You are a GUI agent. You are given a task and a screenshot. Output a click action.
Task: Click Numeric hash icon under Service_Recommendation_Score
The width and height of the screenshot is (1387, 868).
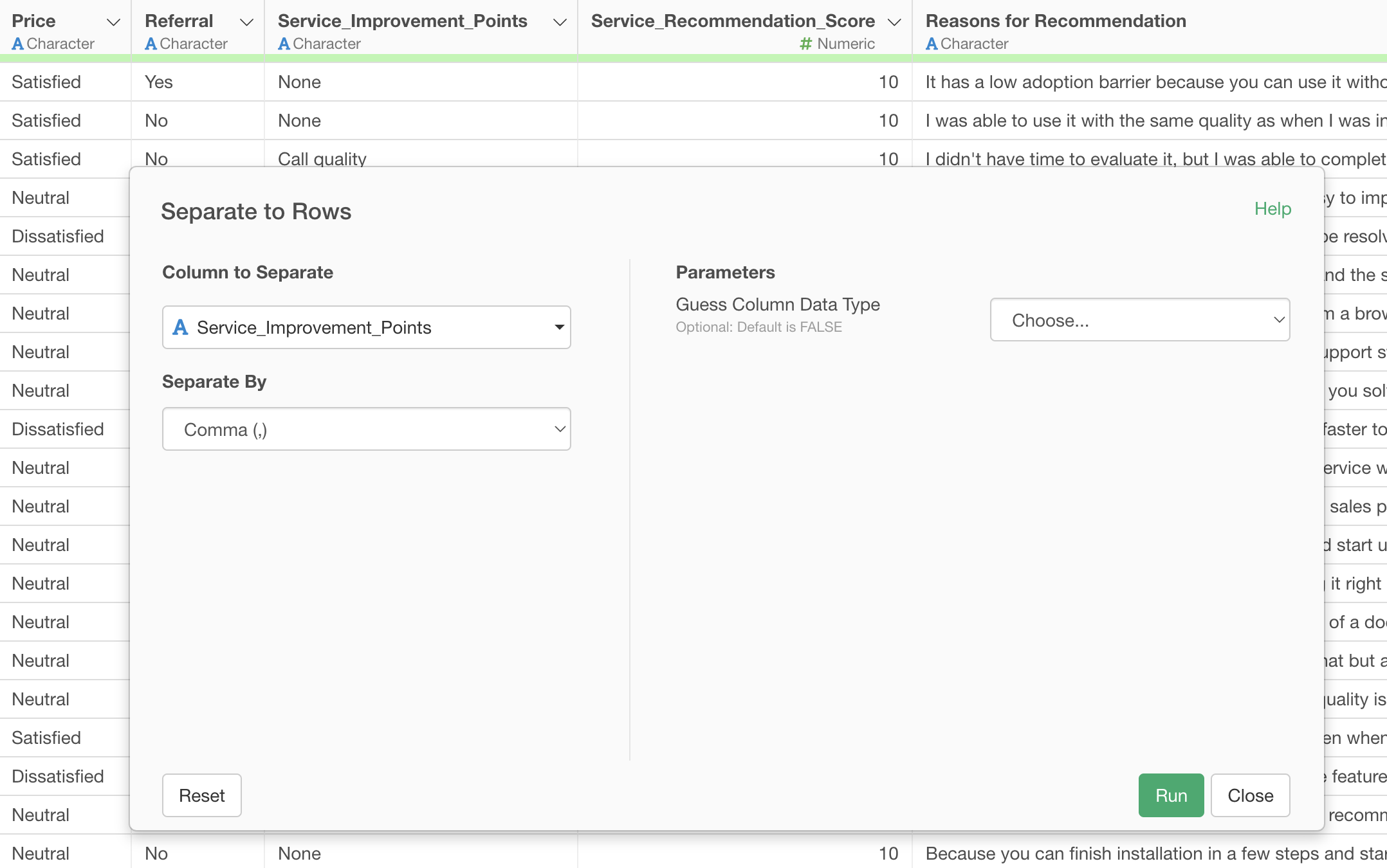pos(805,44)
